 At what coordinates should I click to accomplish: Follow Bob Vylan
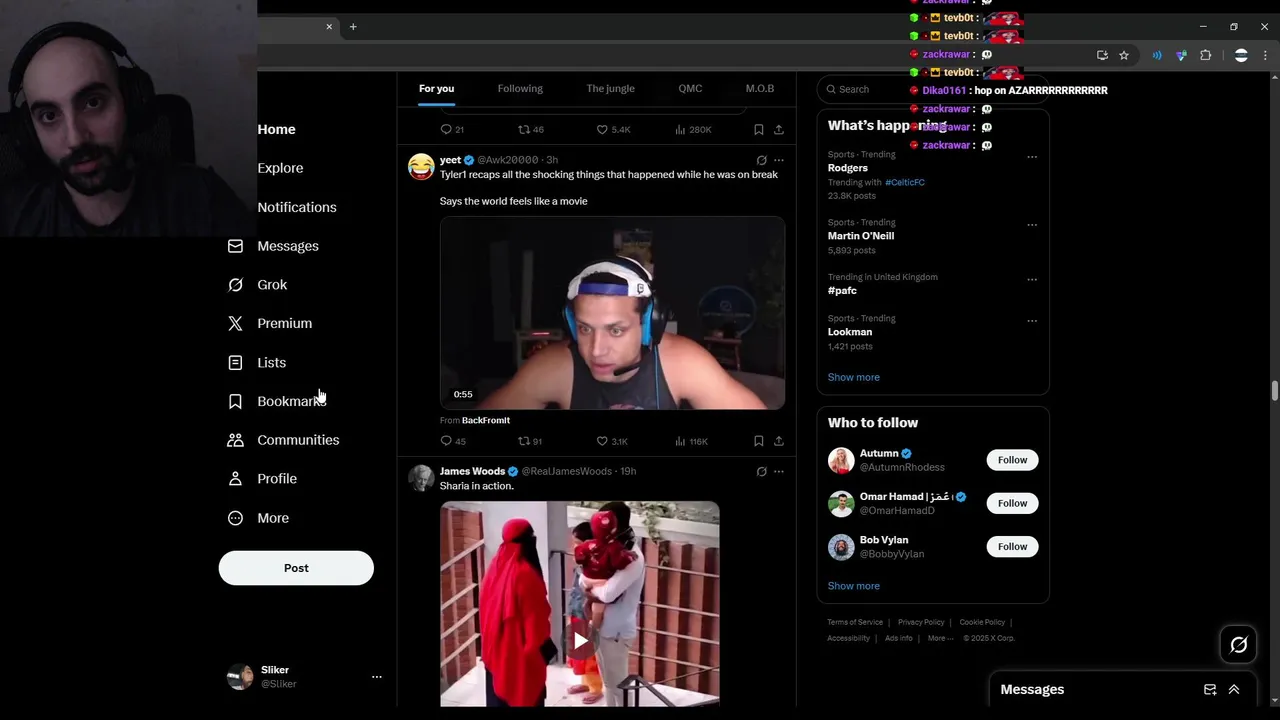pos(1012,546)
